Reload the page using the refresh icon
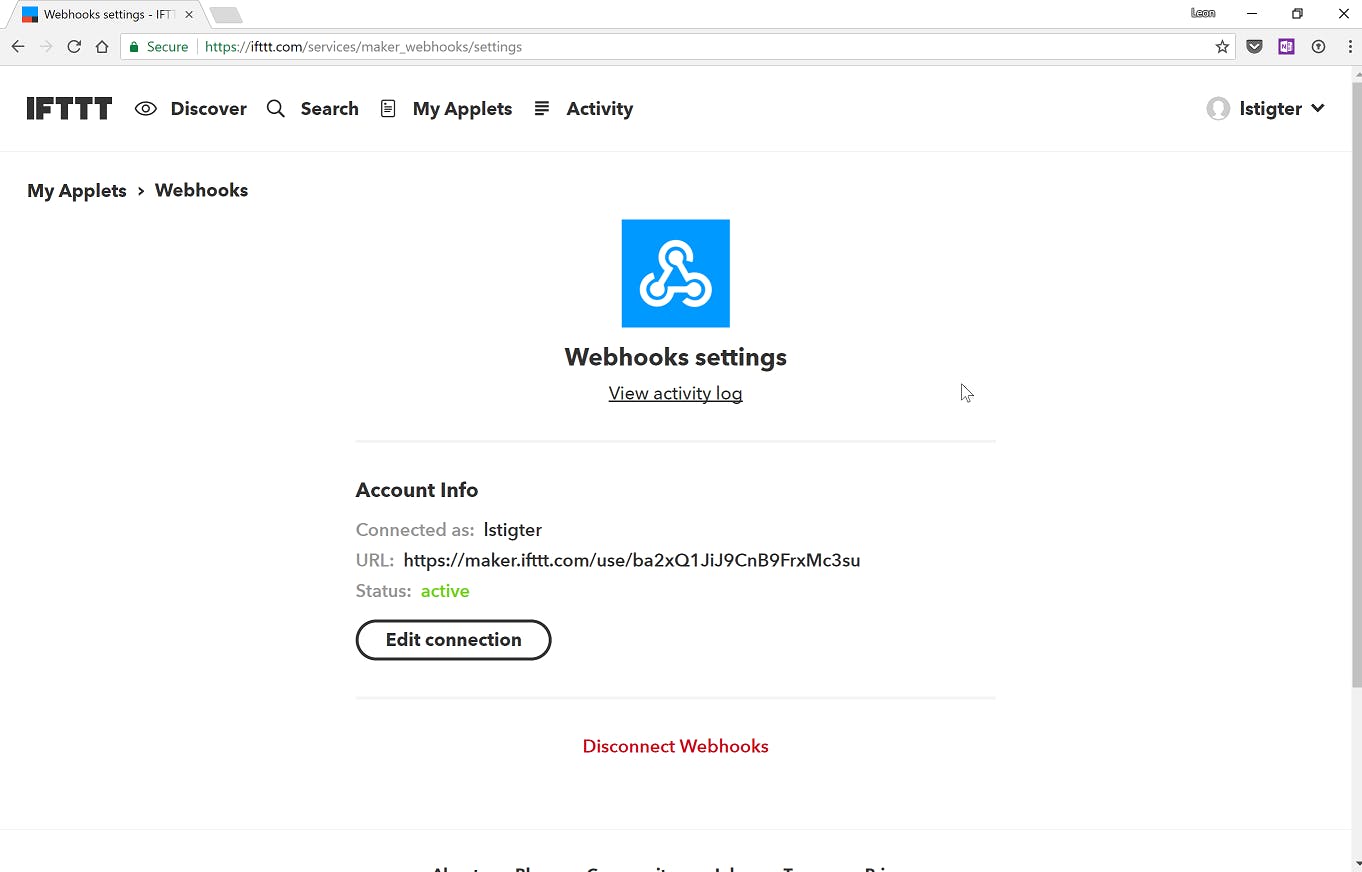Image resolution: width=1362 pixels, height=872 pixels. point(74,47)
